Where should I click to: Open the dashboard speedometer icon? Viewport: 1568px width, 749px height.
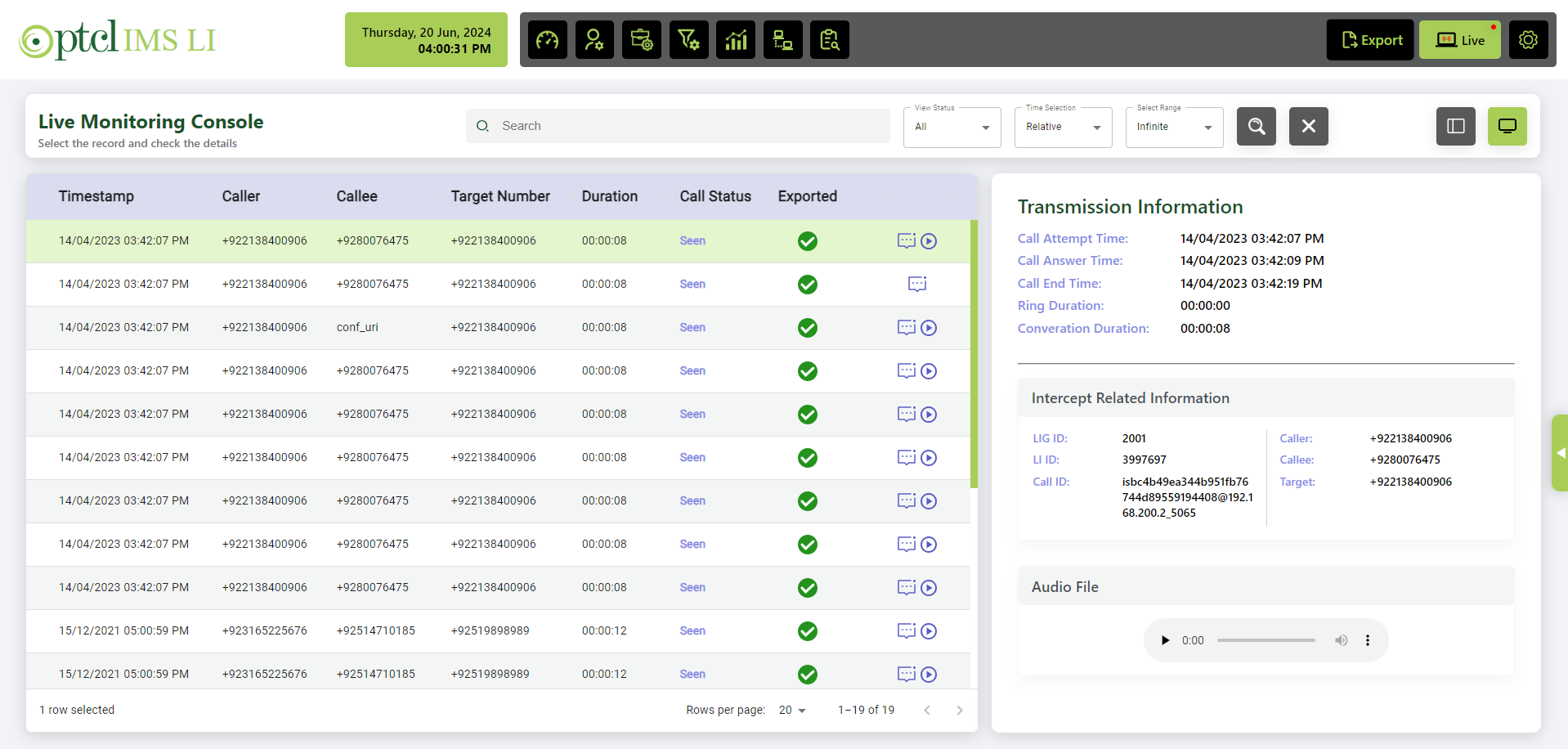(548, 40)
